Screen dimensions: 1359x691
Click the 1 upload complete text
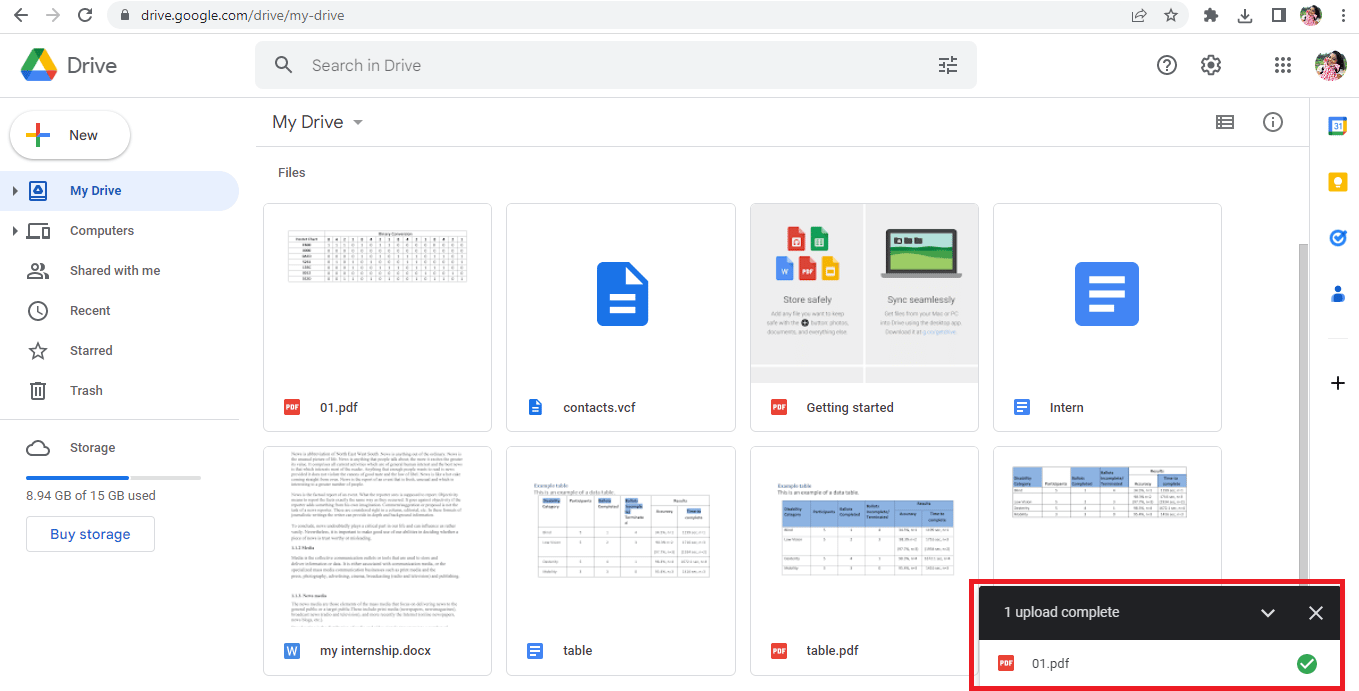[1062, 612]
